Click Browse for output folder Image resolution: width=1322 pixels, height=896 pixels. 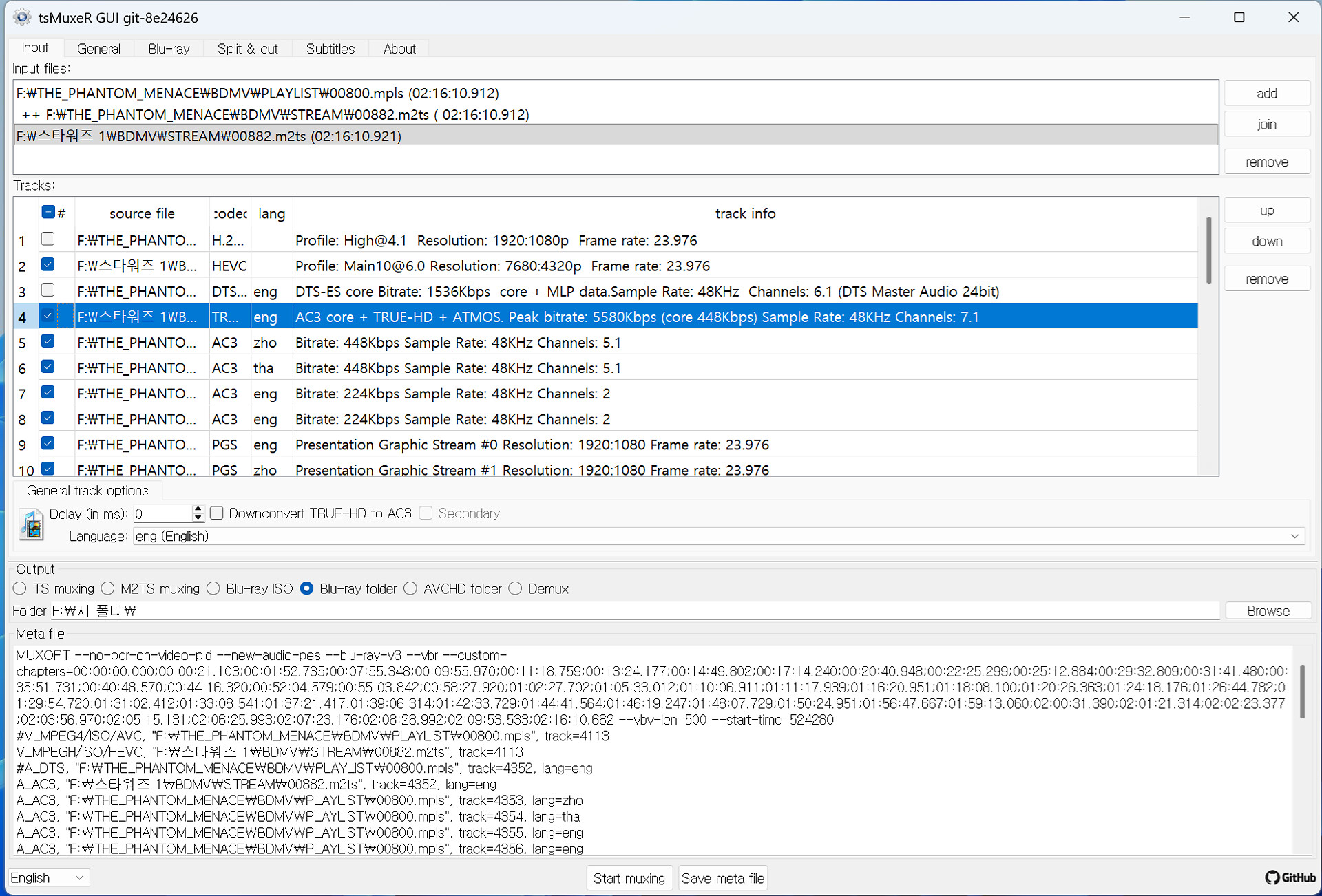(1267, 611)
